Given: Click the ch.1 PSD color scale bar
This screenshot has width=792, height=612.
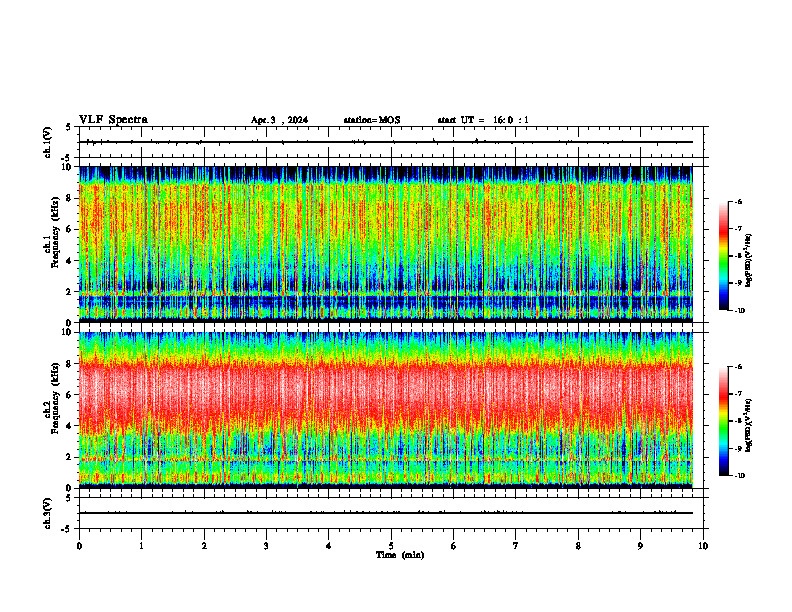Looking at the screenshot, I should [x=723, y=256].
